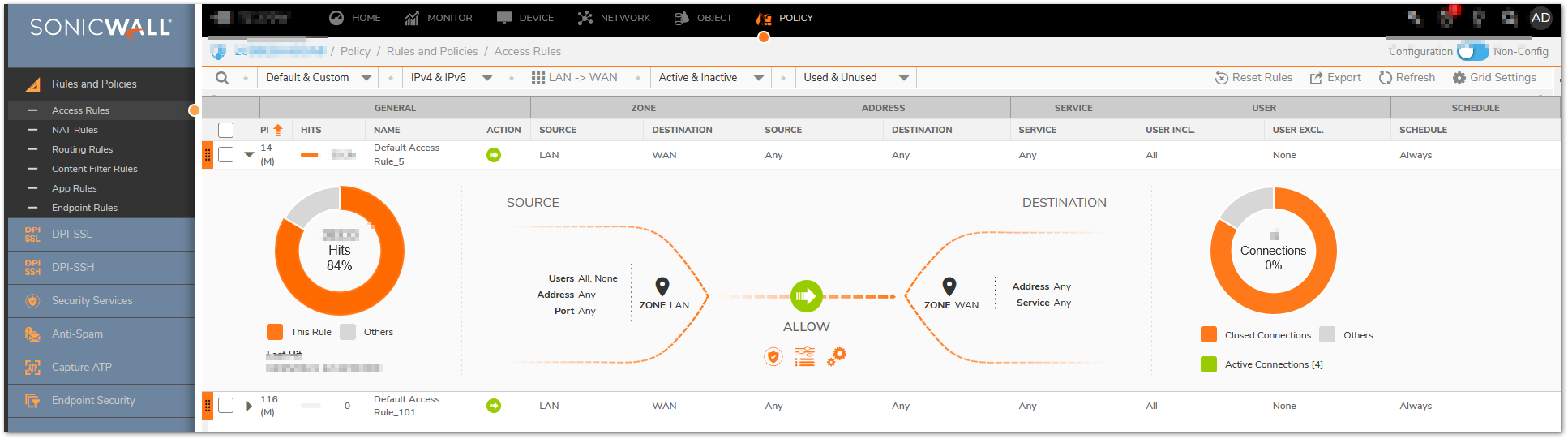The image size is (1568, 439).
Task: Check the Default Access Rule_101 checkbox
Action: [x=226, y=406]
